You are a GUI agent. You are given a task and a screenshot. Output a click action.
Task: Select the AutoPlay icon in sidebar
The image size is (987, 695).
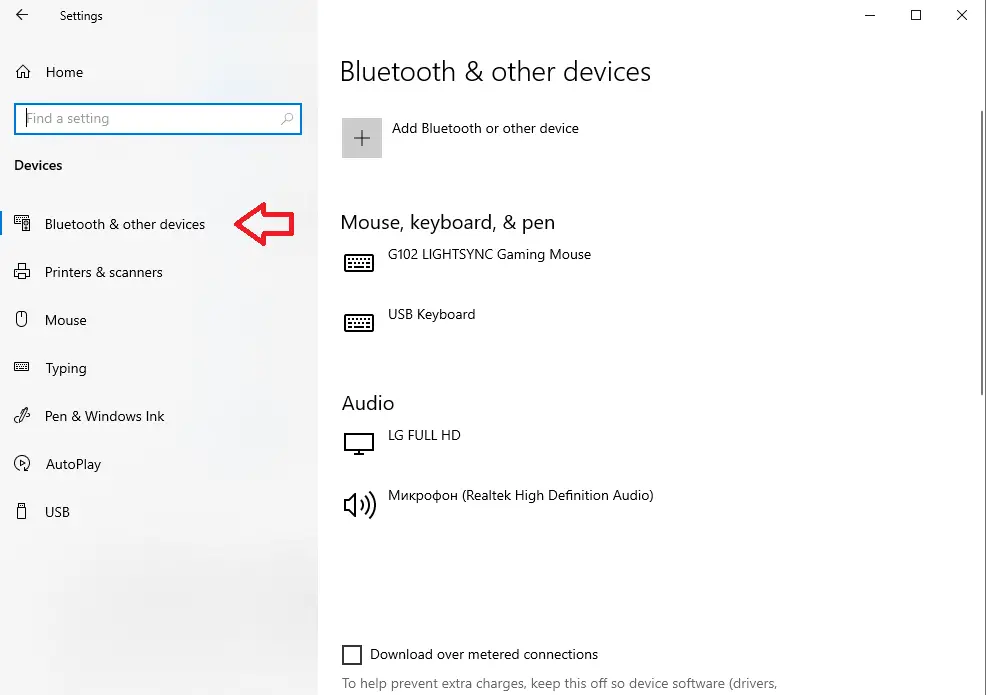[x=22, y=463]
